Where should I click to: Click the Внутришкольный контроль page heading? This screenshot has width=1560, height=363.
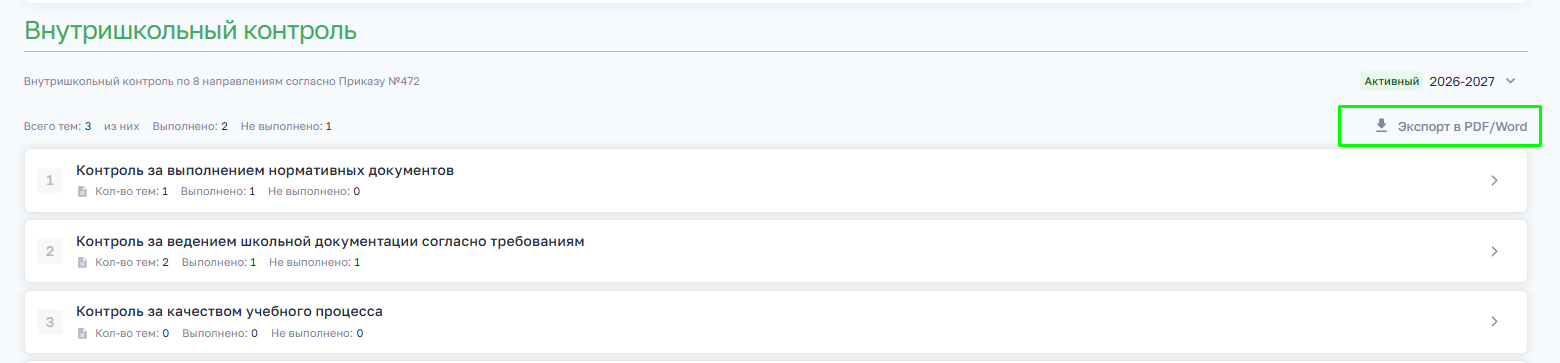(190, 29)
